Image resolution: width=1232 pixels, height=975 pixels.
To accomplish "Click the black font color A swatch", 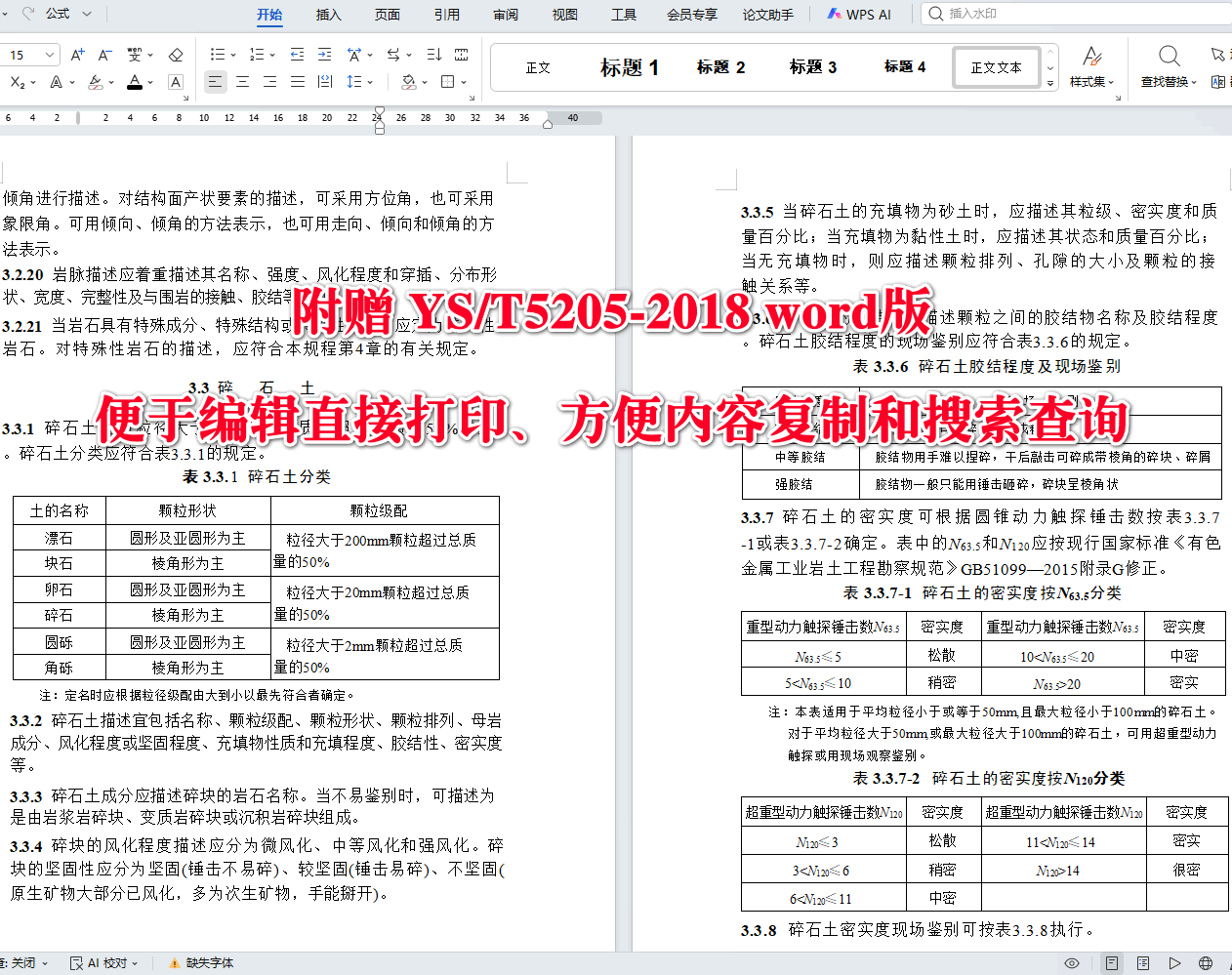I will (135, 82).
